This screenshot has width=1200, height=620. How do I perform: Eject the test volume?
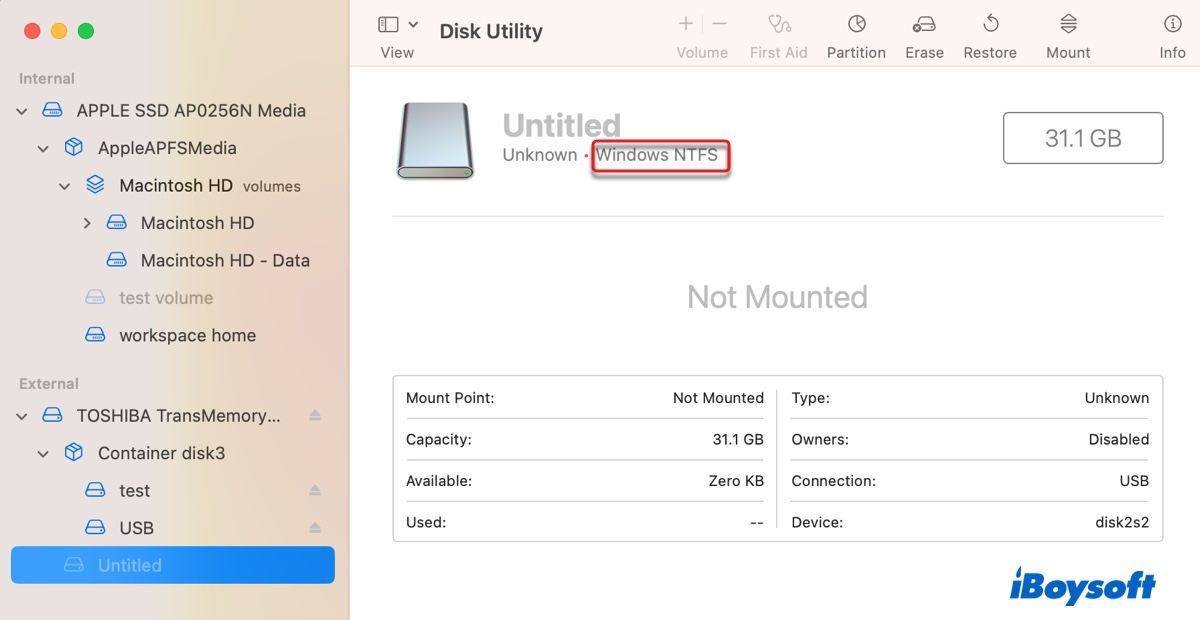pos(314,490)
